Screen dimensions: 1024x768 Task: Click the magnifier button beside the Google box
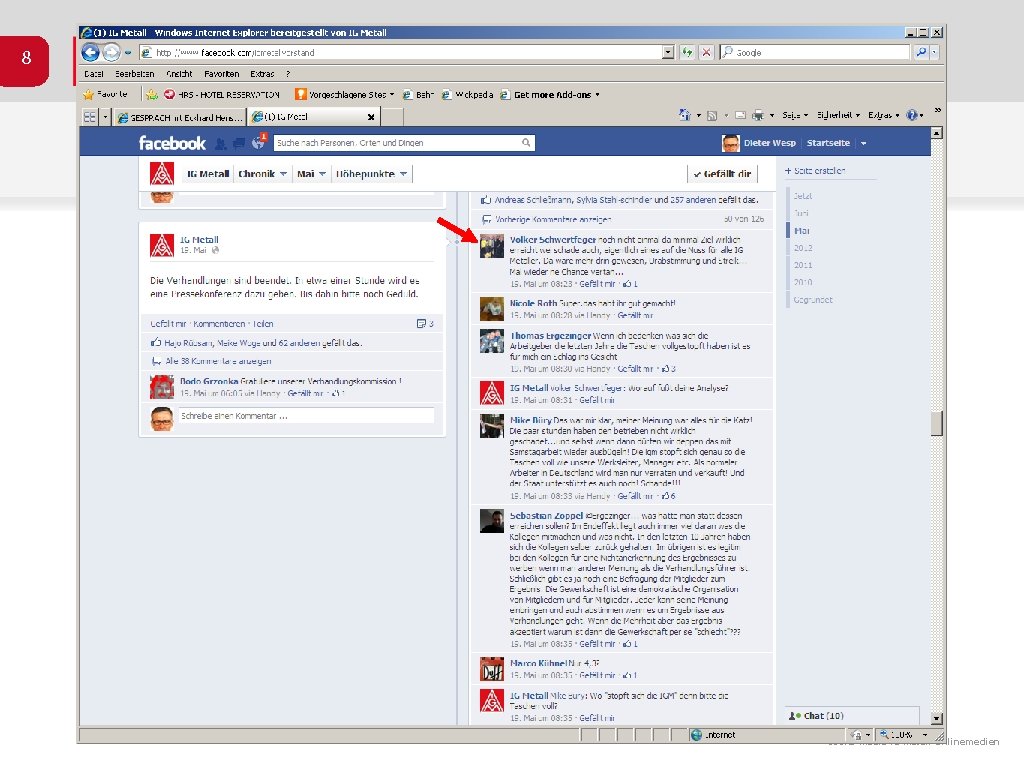[921, 52]
